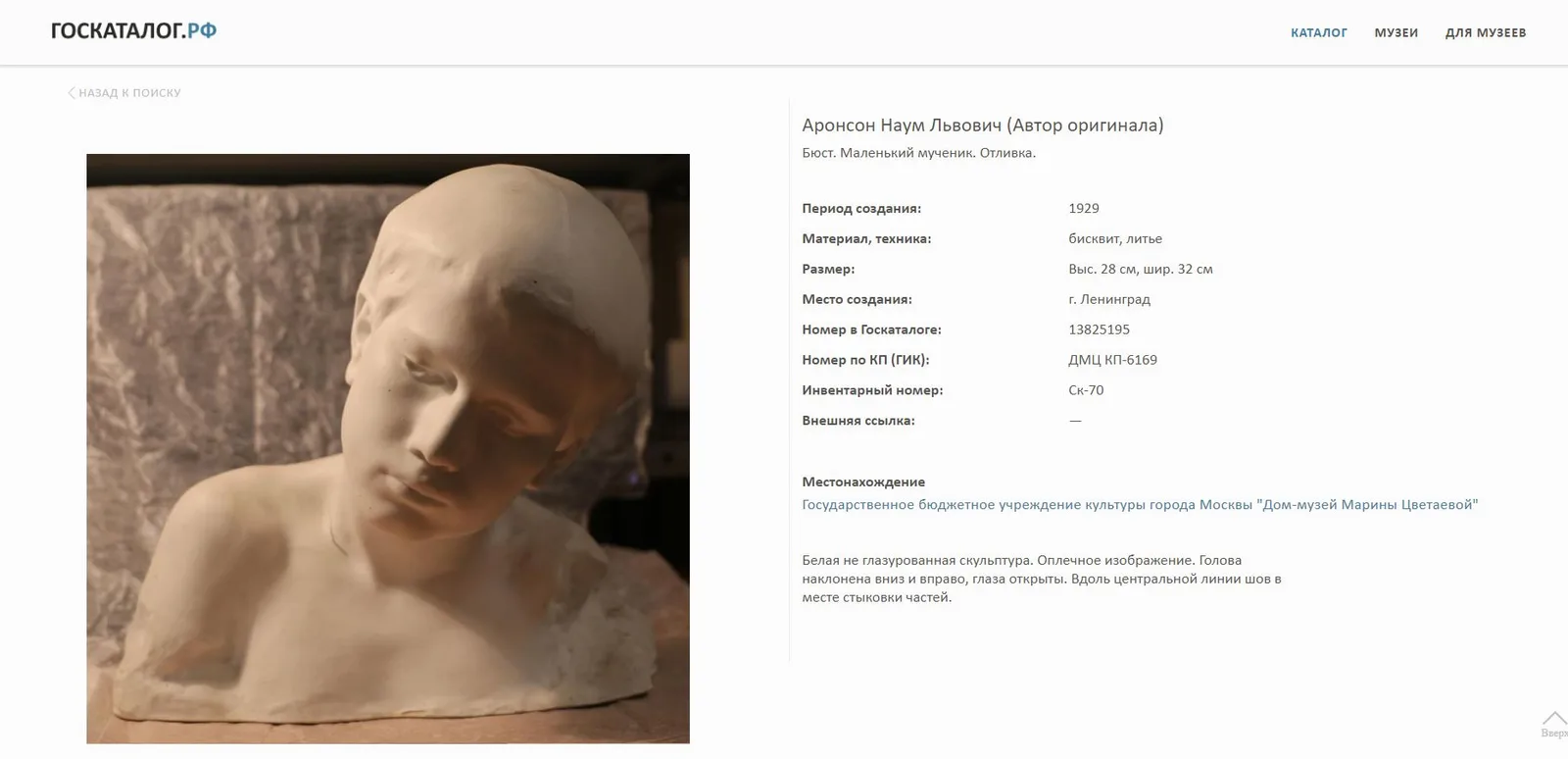Enlarge the bust sculpture photo
Image resolution: width=1568 pixels, height=759 pixels.
pos(388,448)
